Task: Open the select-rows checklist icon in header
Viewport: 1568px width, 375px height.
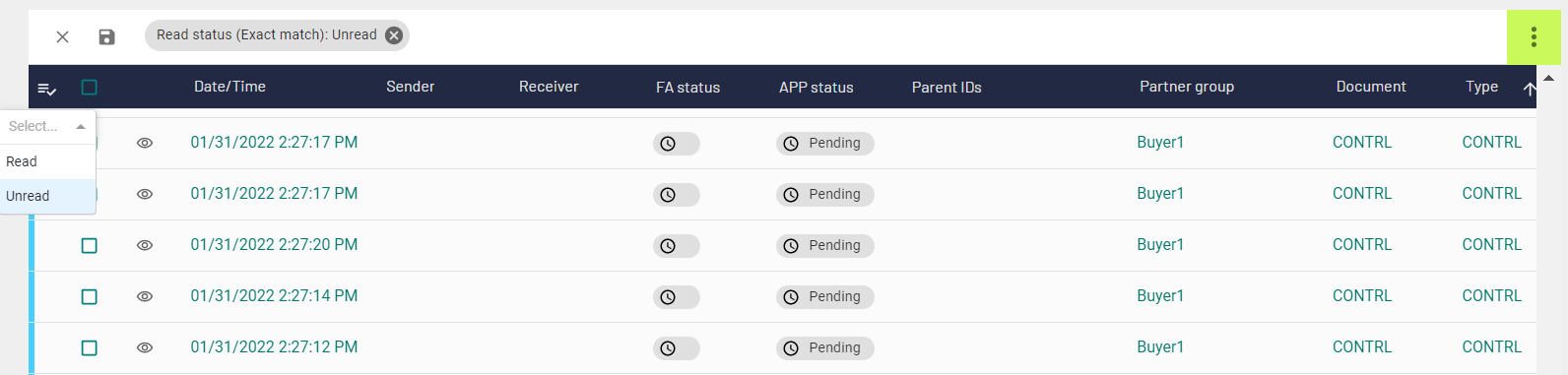Action: point(46,89)
